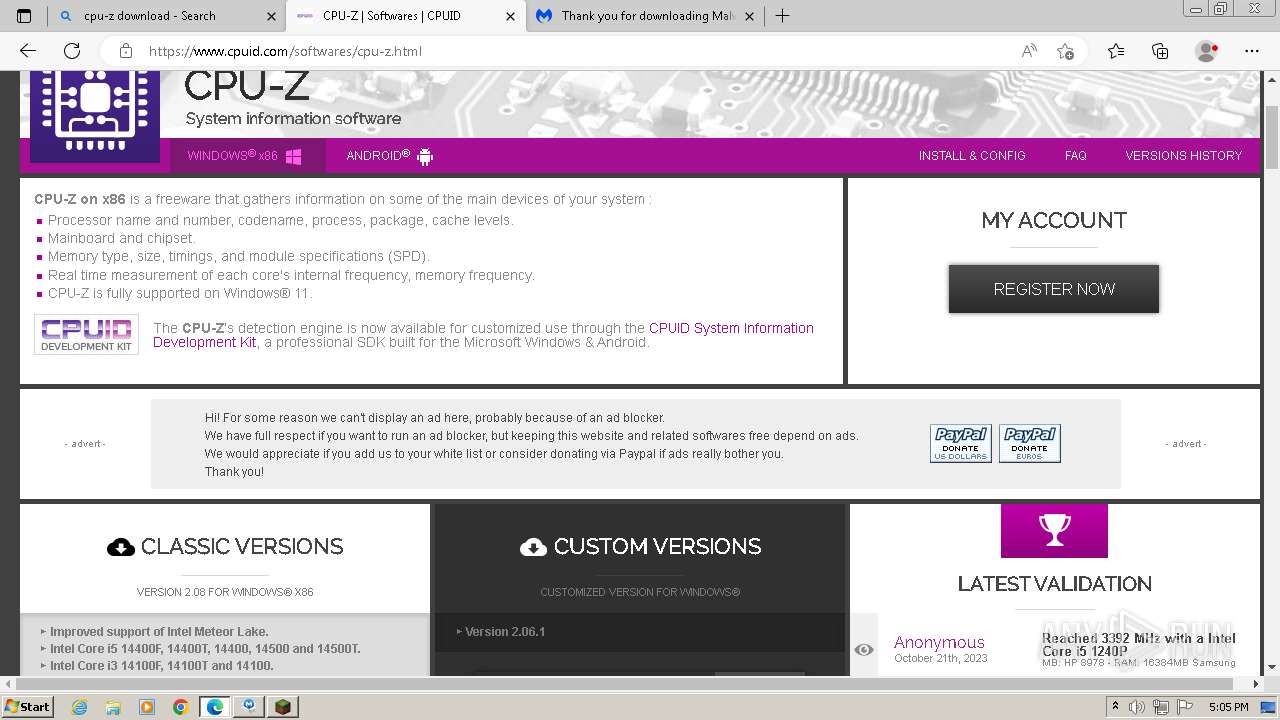This screenshot has width=1280, height=720.
Task: Open File Explorer from the taskbar
Action: coord(113,707)
